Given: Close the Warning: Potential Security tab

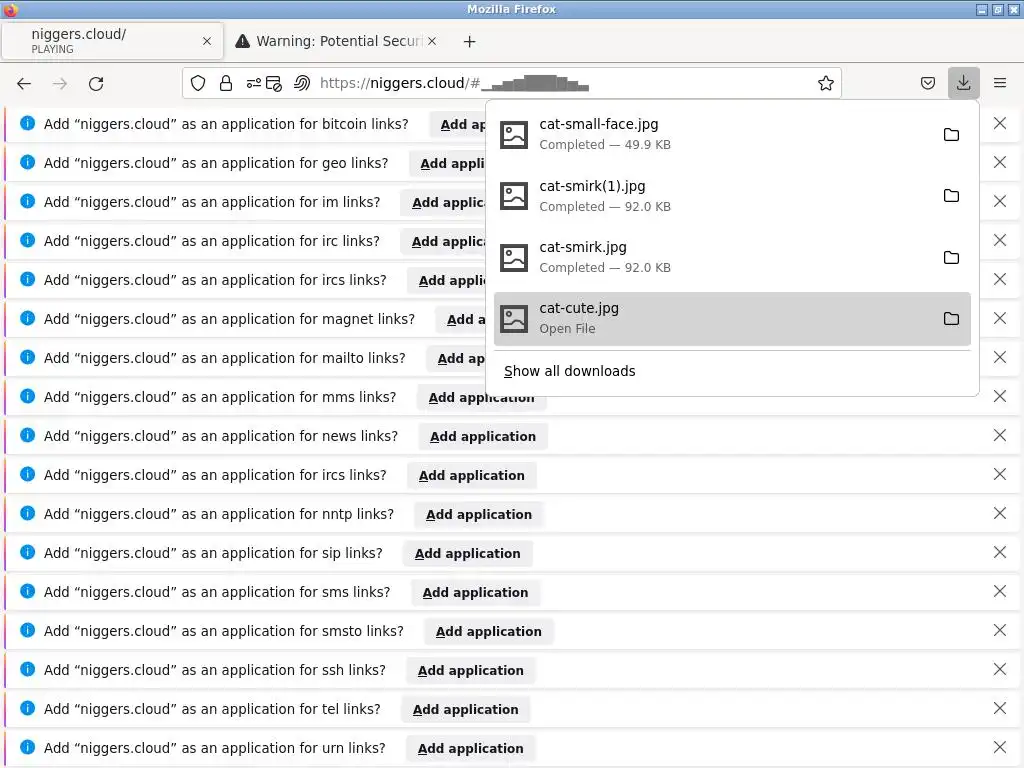Looking at the screenshot, I should point(432,41).
